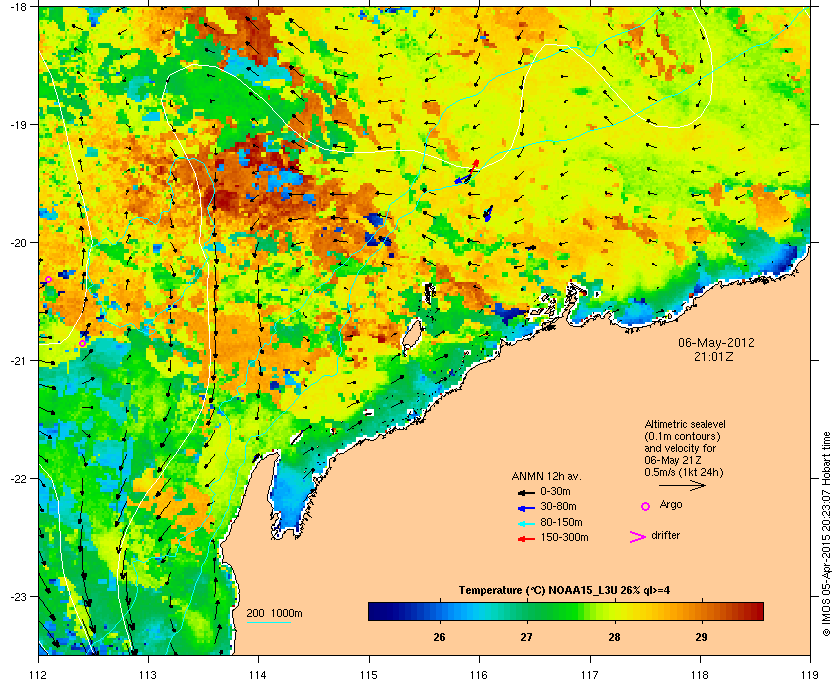Click the Argo float marker near 20.9S
This screenshot has height=680, width=840.
click(x=82, y=343)
